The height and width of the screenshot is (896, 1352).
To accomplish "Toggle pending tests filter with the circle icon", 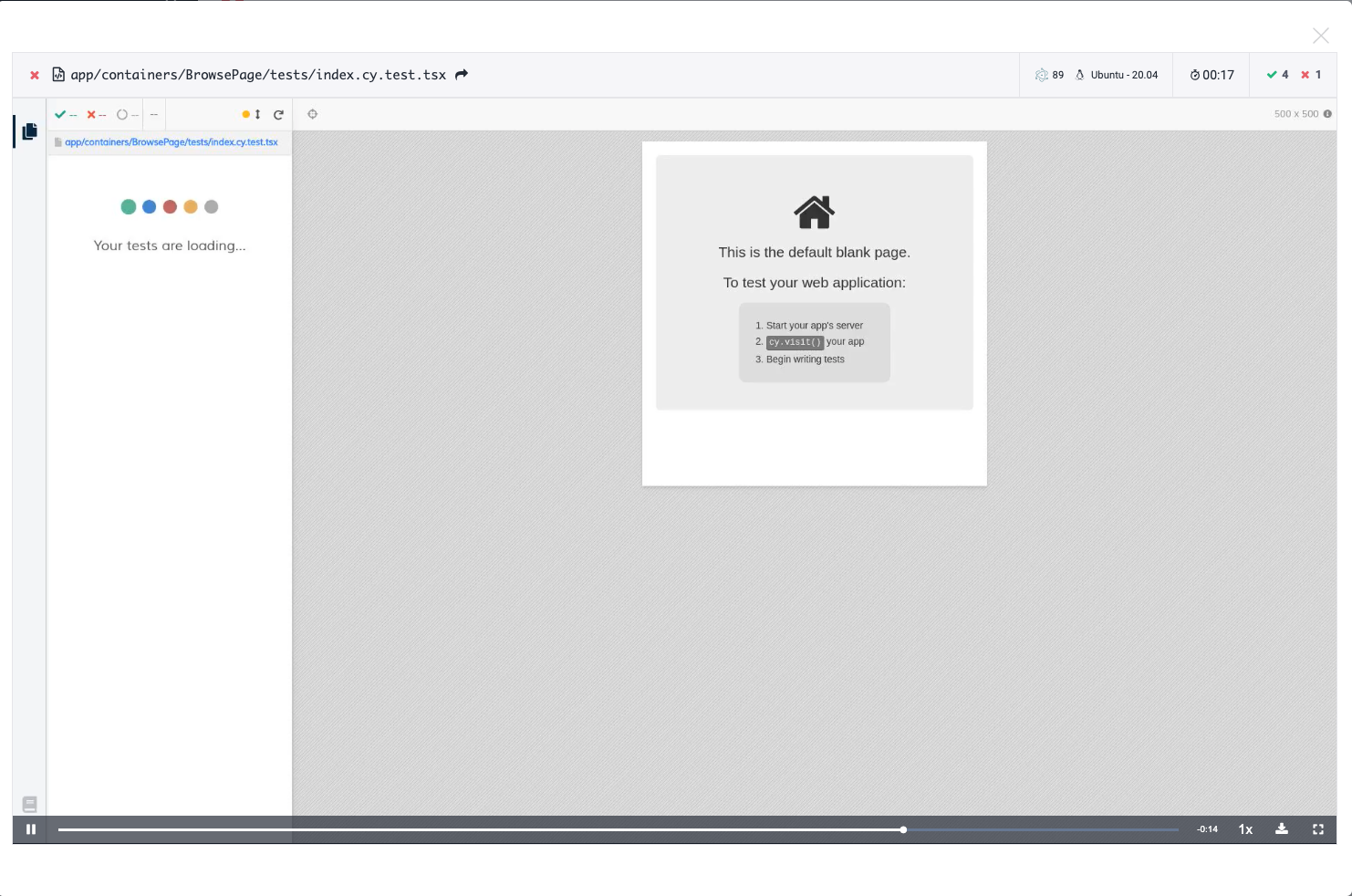I will pos(123,114).
